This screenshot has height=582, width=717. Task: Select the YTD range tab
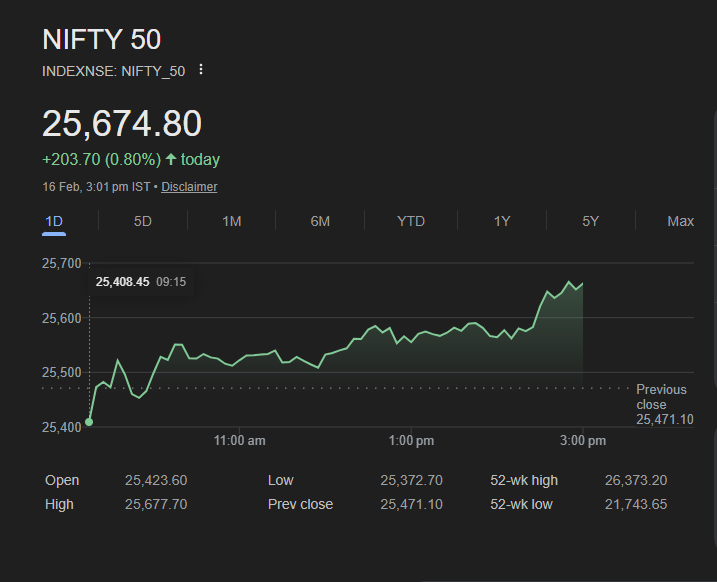(410, 221)
